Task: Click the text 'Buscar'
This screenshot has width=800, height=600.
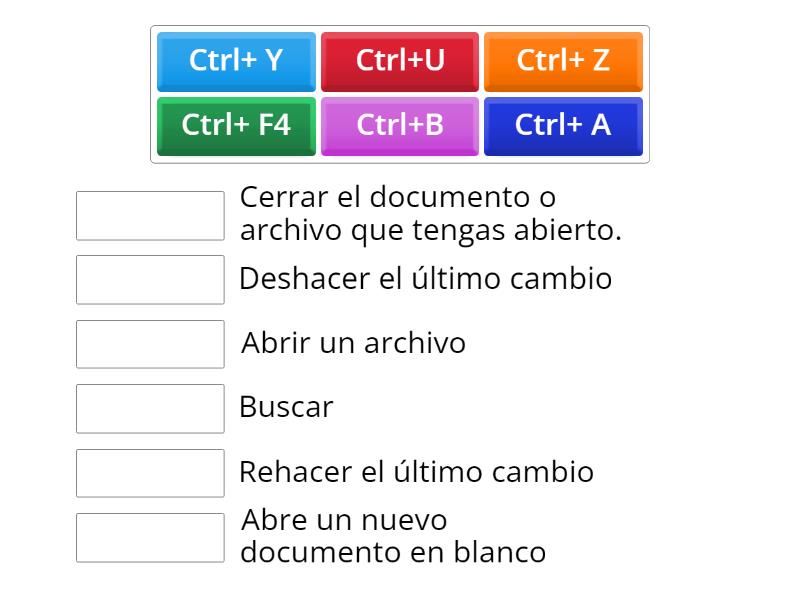Action: point(287,408)
